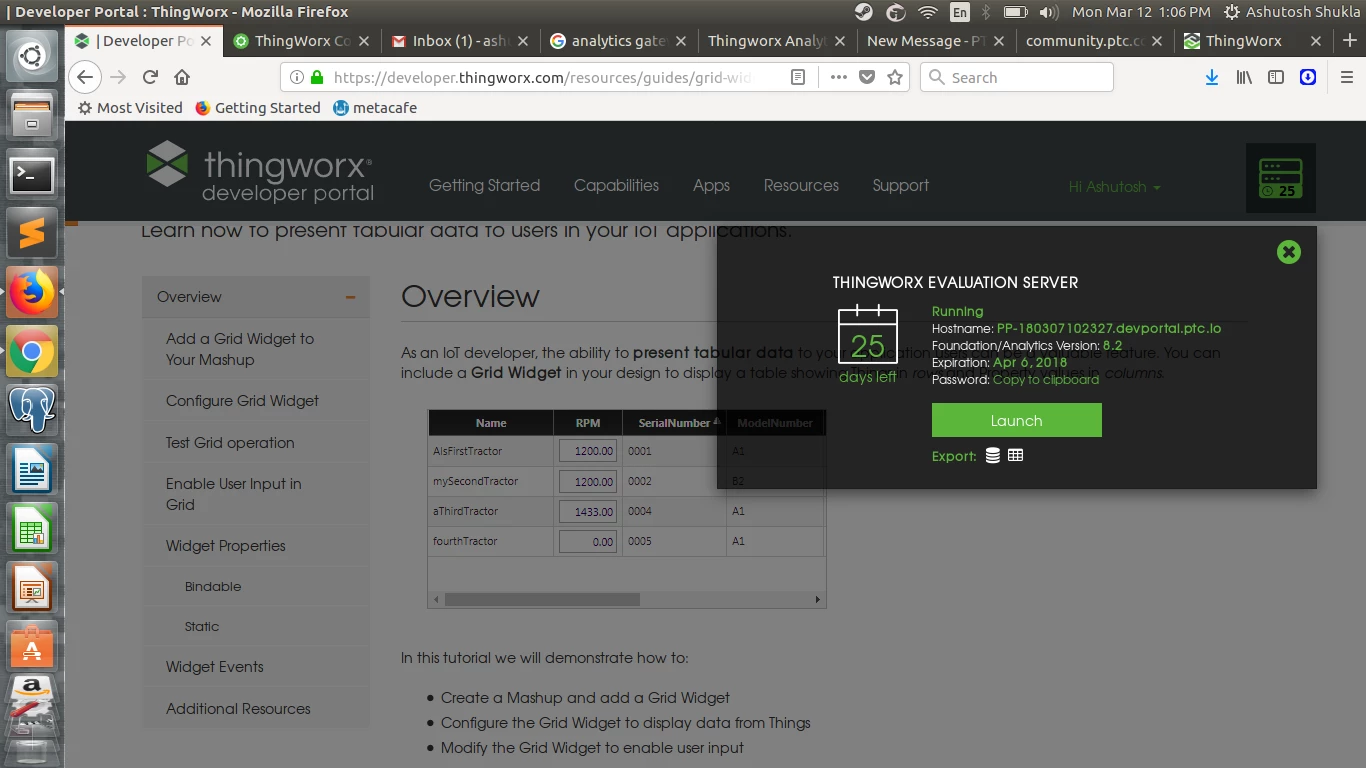Switch to the community.ptc.com tab
This screenshot has height=768, width=1366.
pyautogui.click(x=1093, y=41)
